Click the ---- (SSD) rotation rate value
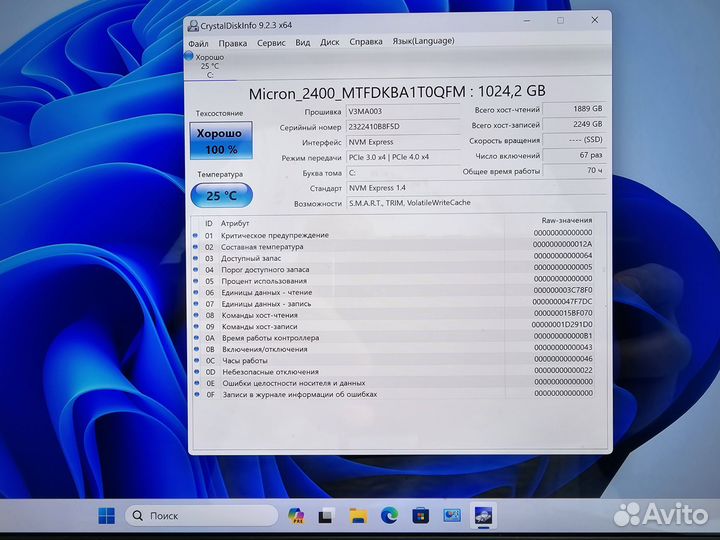The height and width of the screenshot is (540, 720). coord(574,140)
